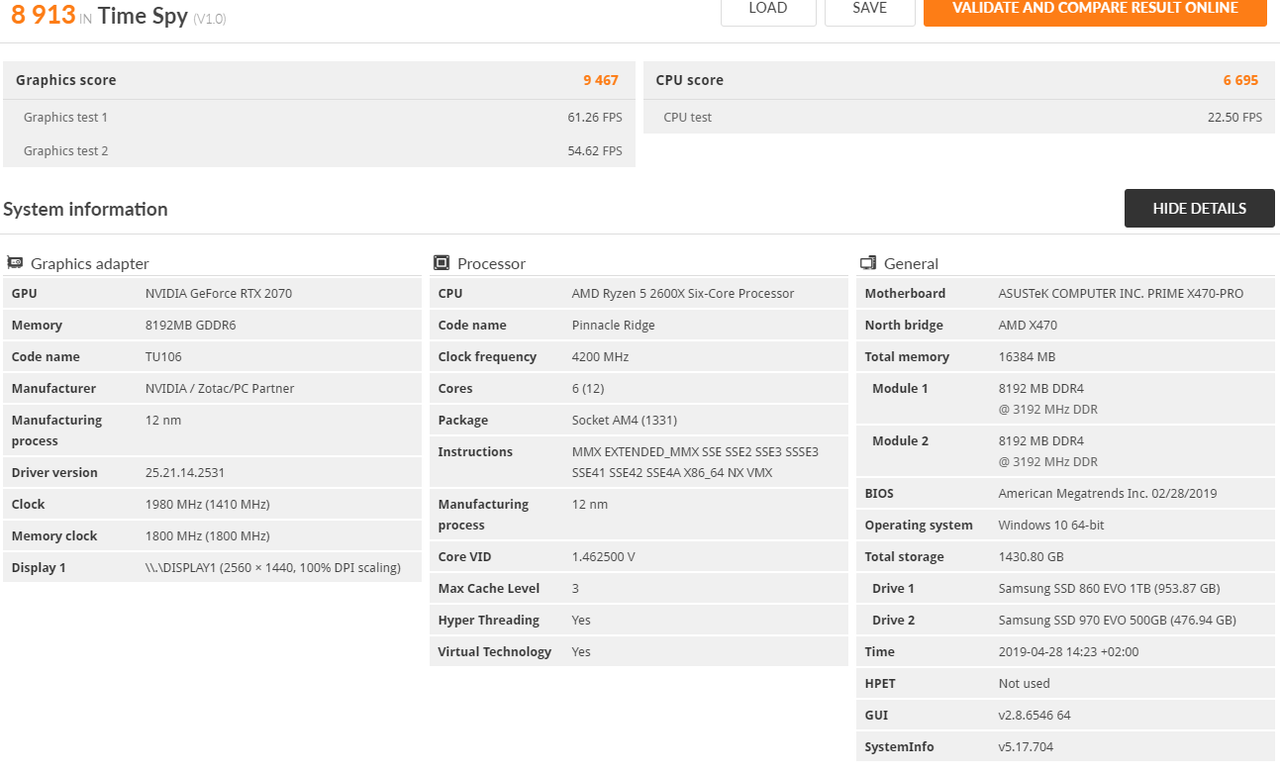Viewport: 1280px width, 764px height.
Task: Select BIOS American Megatrends Inc. 02/28/2019
Action: 1107,493
